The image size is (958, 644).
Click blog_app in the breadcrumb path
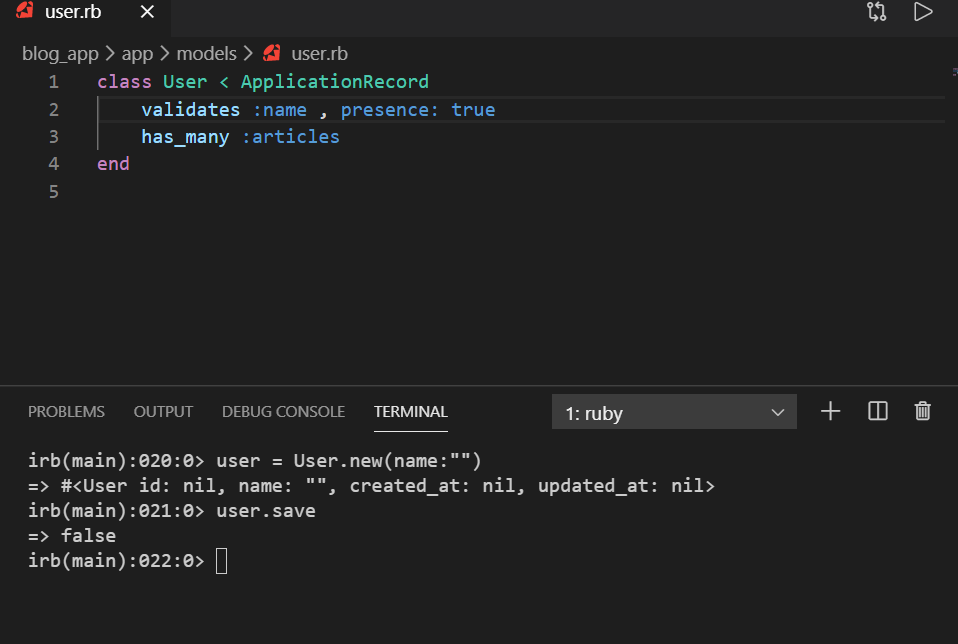(60, 53)
